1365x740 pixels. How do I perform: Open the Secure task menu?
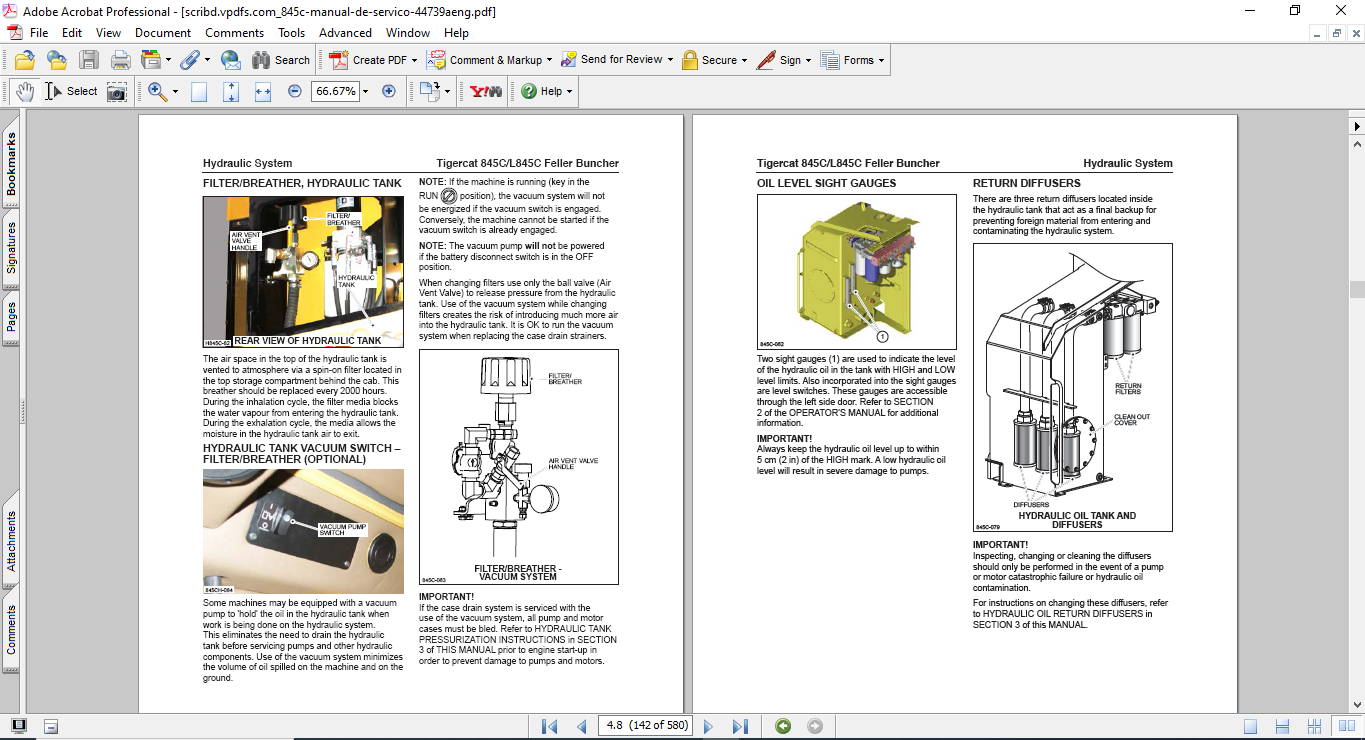715,60
